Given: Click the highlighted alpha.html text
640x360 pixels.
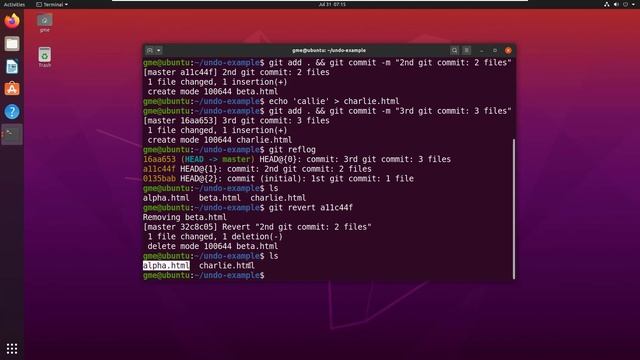Looking at the screenshot, I should (166, 266).
